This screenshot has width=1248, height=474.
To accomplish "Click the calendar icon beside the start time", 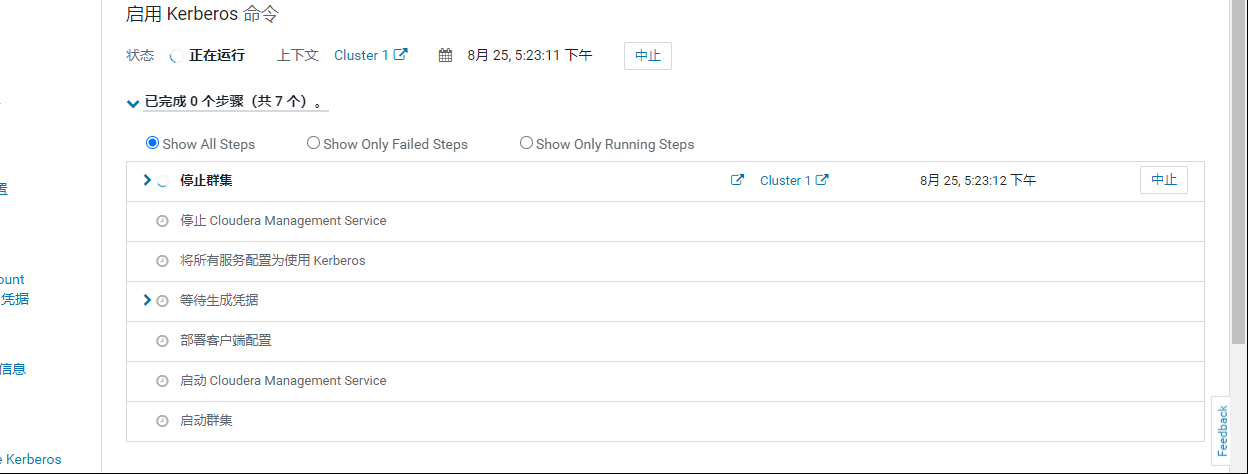I will [446, 56].
